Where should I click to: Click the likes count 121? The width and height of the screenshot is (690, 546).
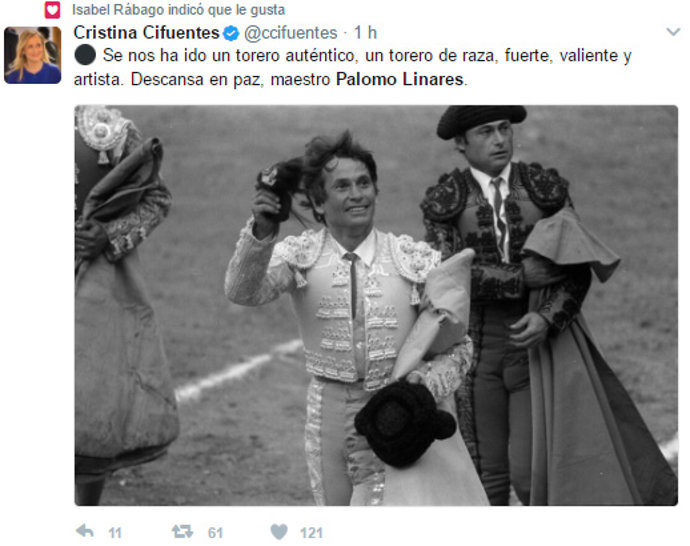pyautogui.click(x=312, y=533)
